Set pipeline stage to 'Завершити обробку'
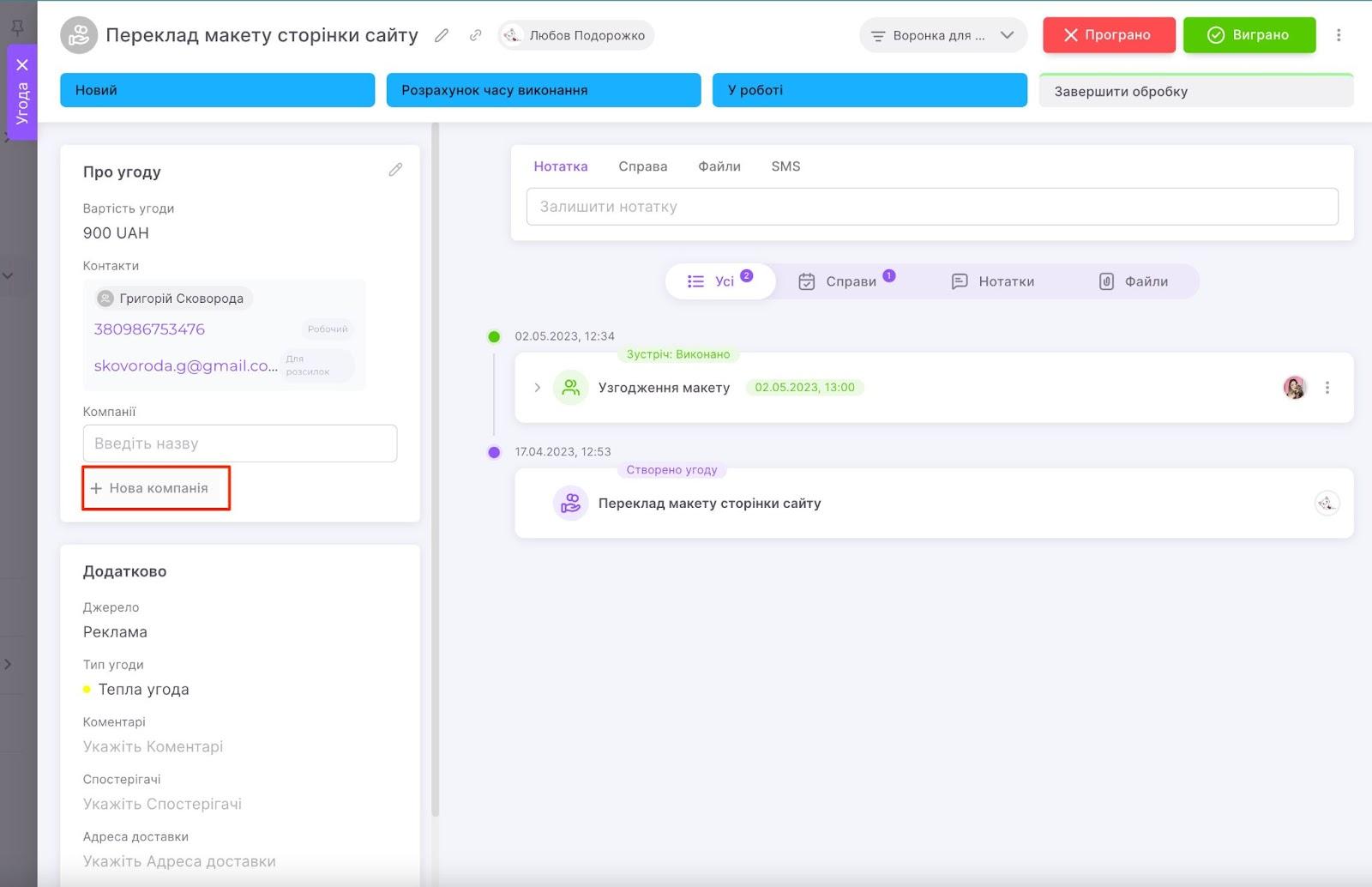Image resolution: width=1372 pixels, height=887 pixels. (1195, 91)
